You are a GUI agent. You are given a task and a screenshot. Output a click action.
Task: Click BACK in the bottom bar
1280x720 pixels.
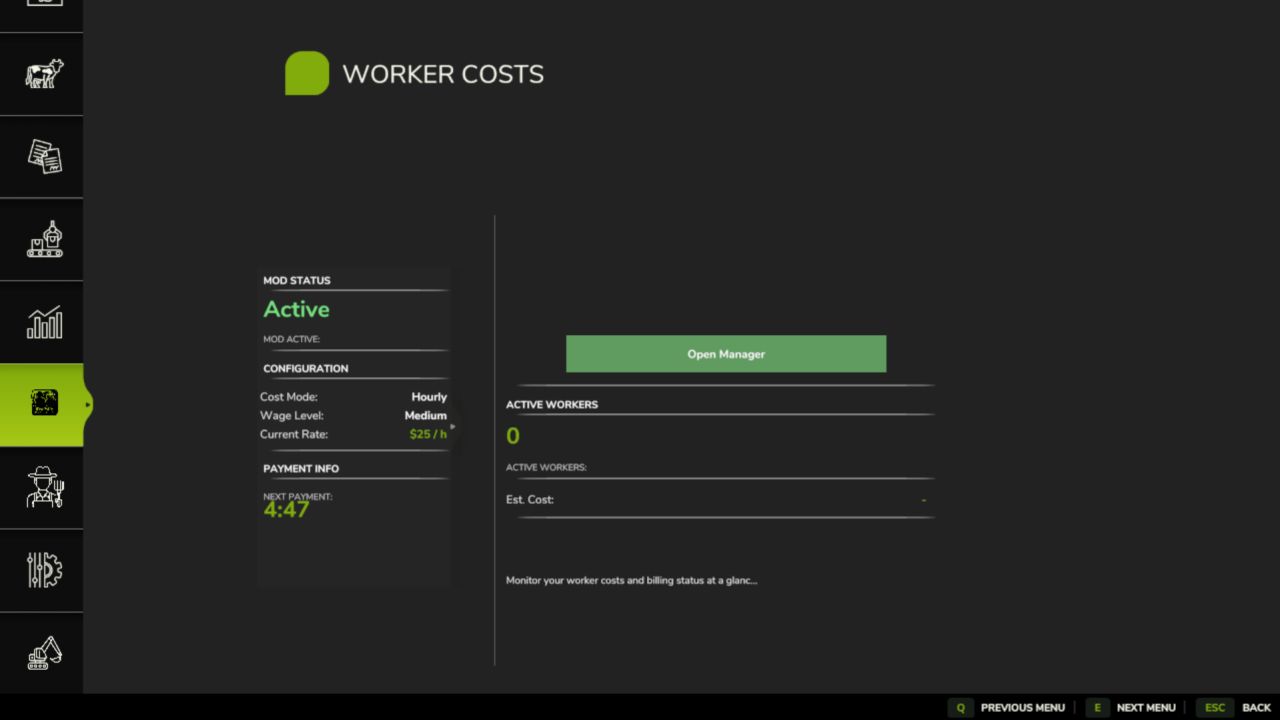(1255, 707)
